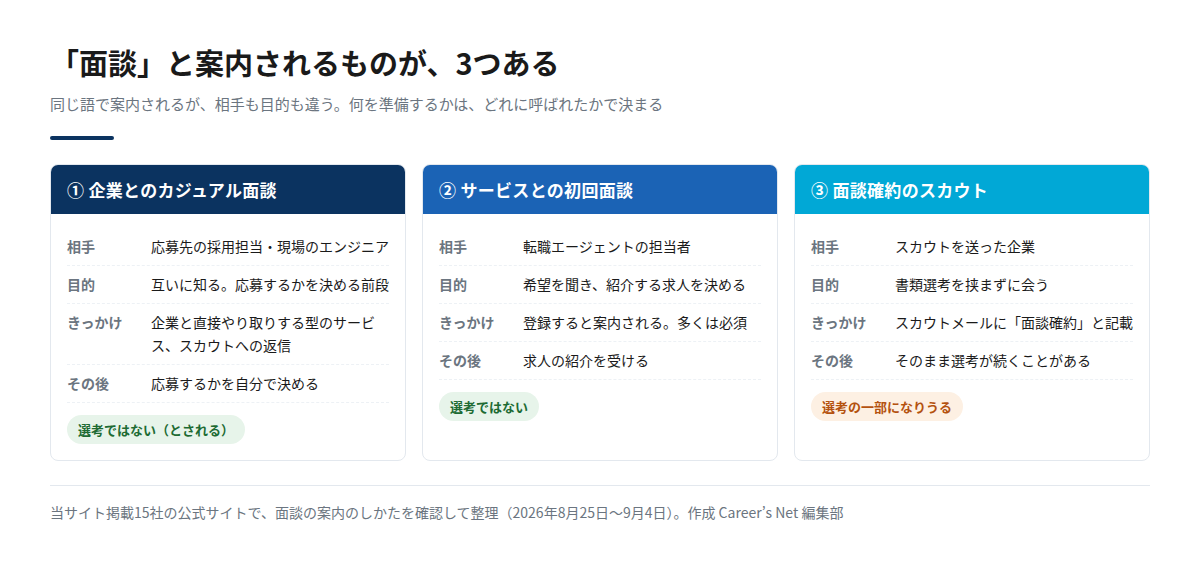The width and height of the screenshot is (1200, 561).
Task: Click the footer source note mentioning Career's Net 編集部
Action: [x=447, y=513]
